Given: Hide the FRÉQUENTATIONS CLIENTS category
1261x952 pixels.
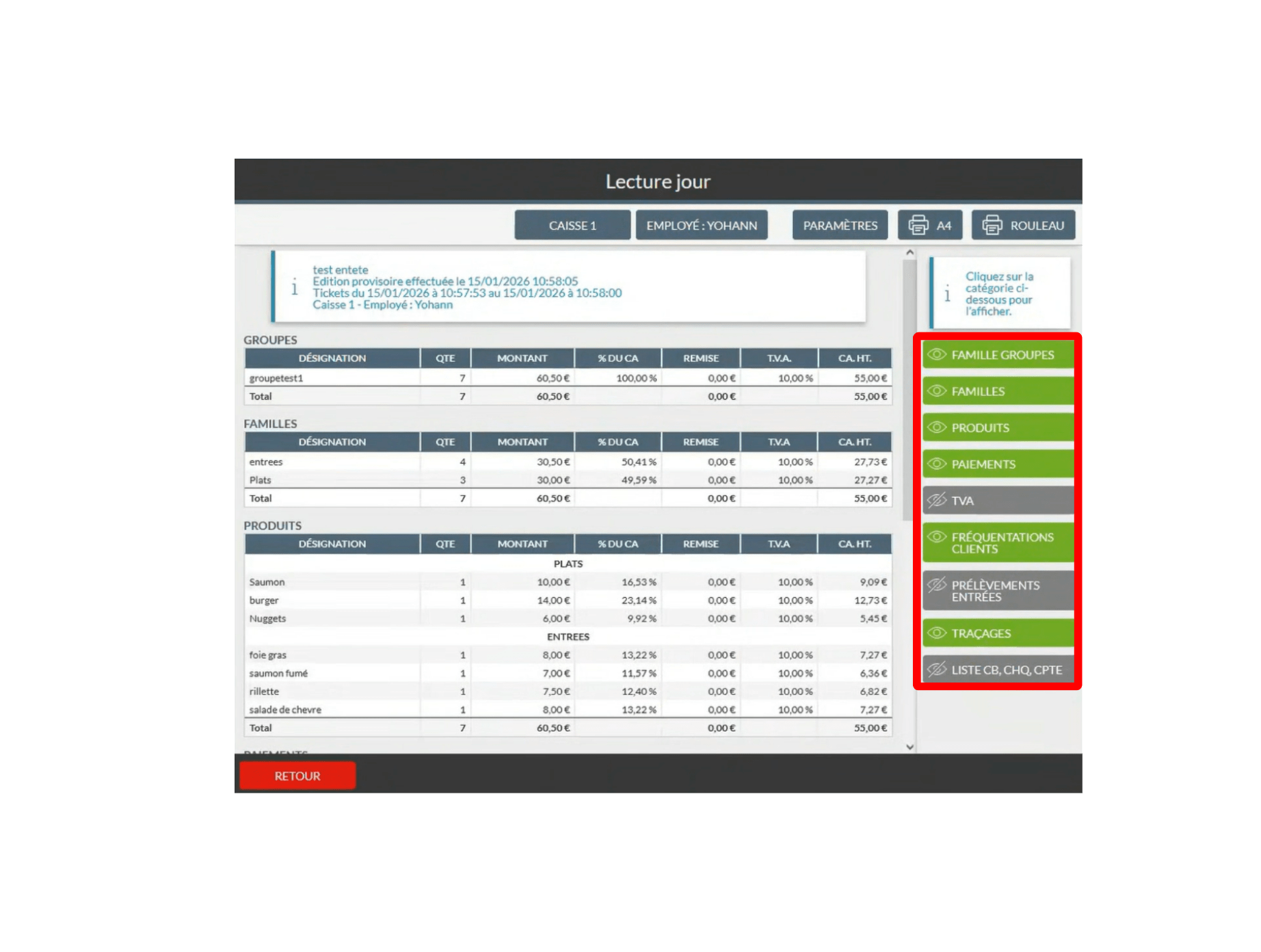Looking at the screenshot, I should tap(997, 543).
